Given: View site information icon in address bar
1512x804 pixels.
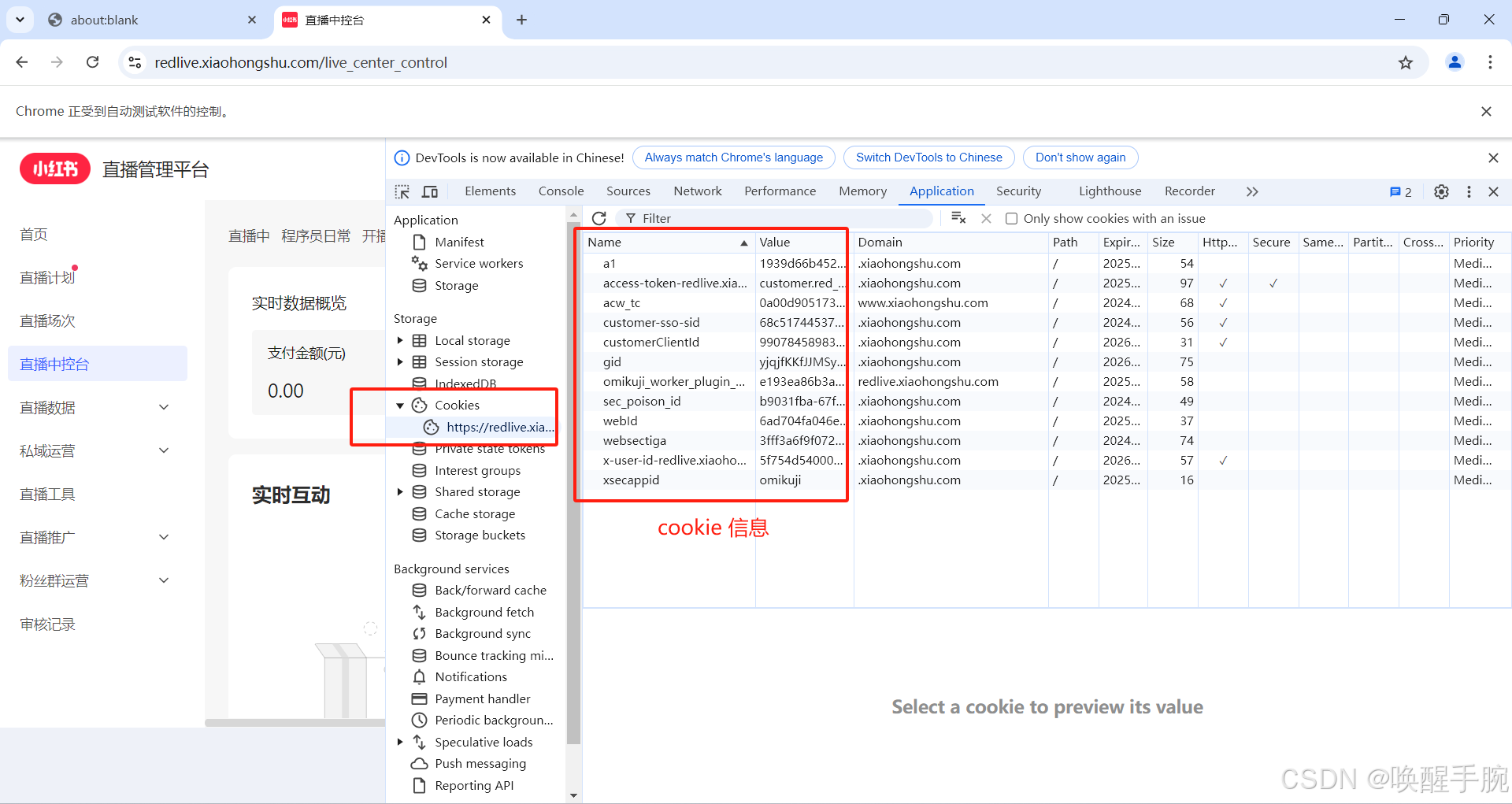Looking at the screenshot, I should (x=135, y=62).
